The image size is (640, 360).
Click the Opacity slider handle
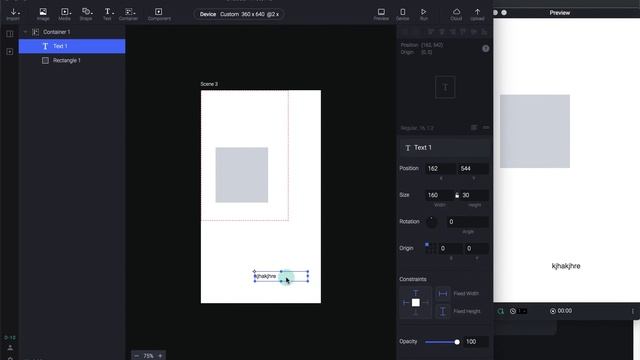tap(457, 342)
